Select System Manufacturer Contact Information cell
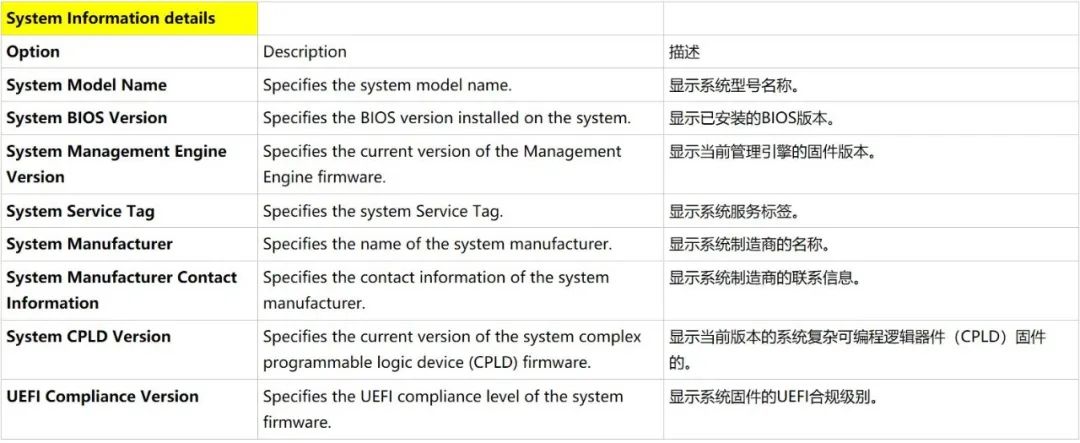This screenshot has width=1080, height=443. [129, 290]
